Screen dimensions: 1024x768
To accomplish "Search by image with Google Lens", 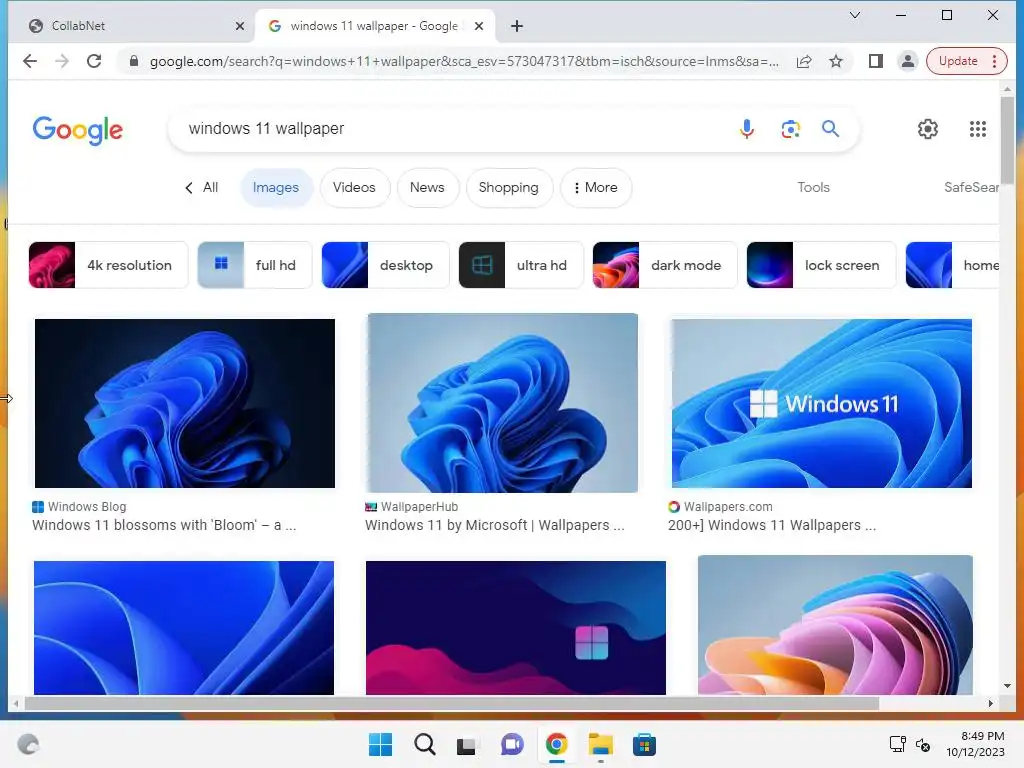I will point(791,129).
